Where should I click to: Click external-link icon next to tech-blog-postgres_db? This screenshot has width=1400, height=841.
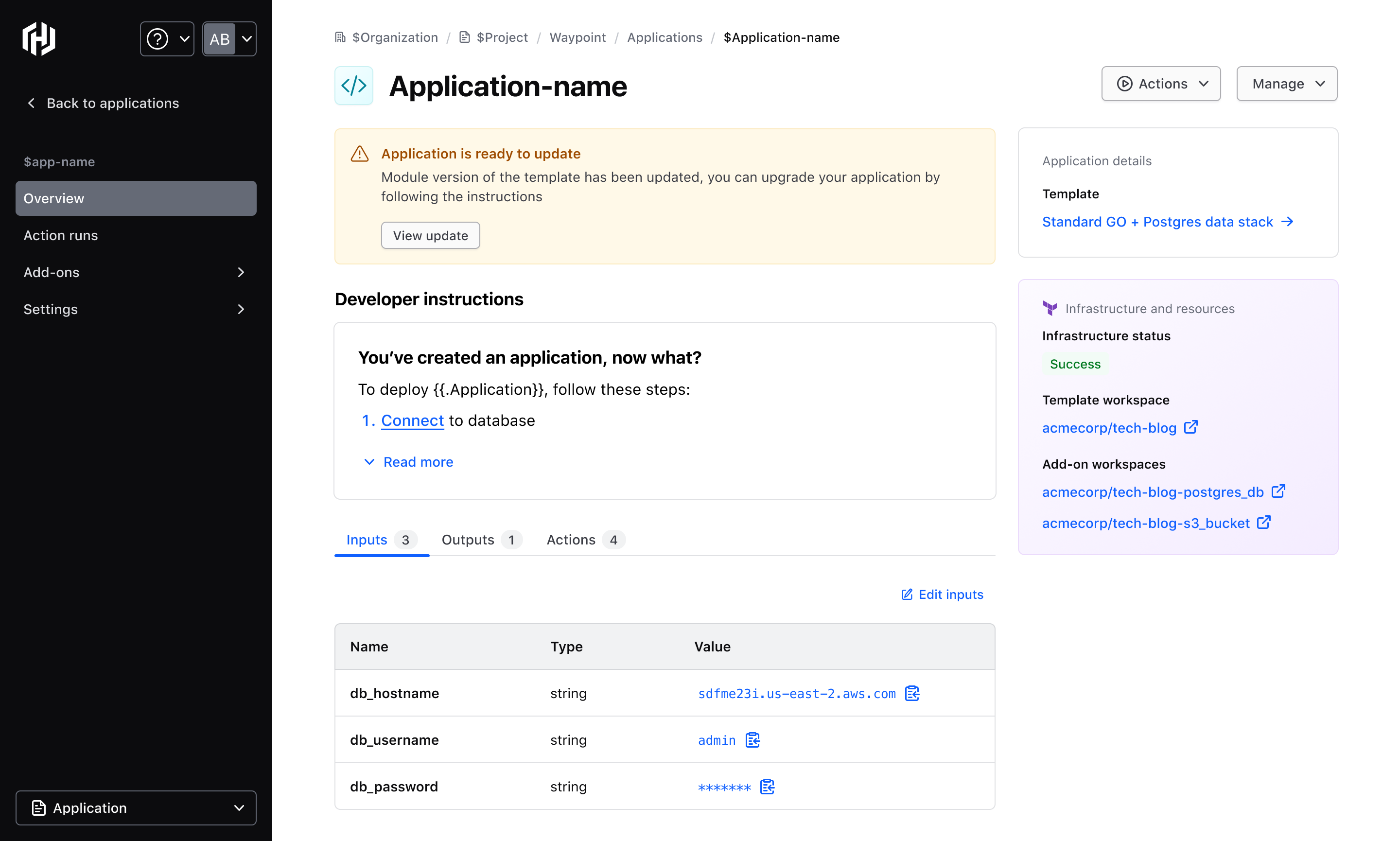(1278, 491)
